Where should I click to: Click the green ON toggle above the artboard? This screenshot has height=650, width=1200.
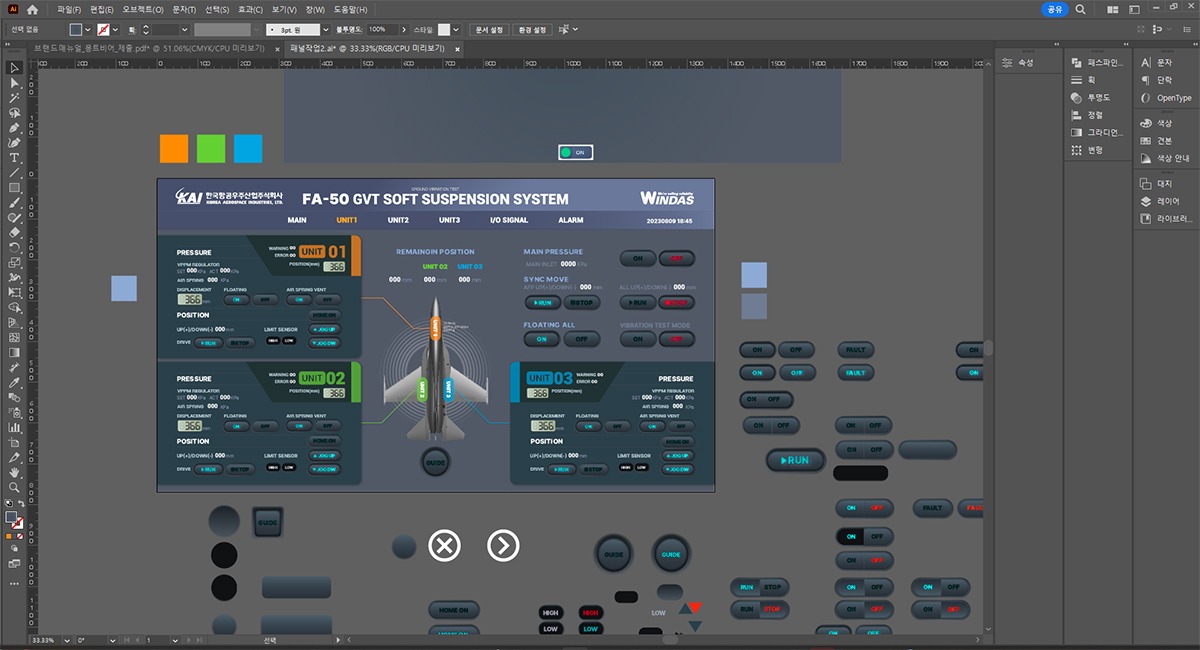[576, 152]
